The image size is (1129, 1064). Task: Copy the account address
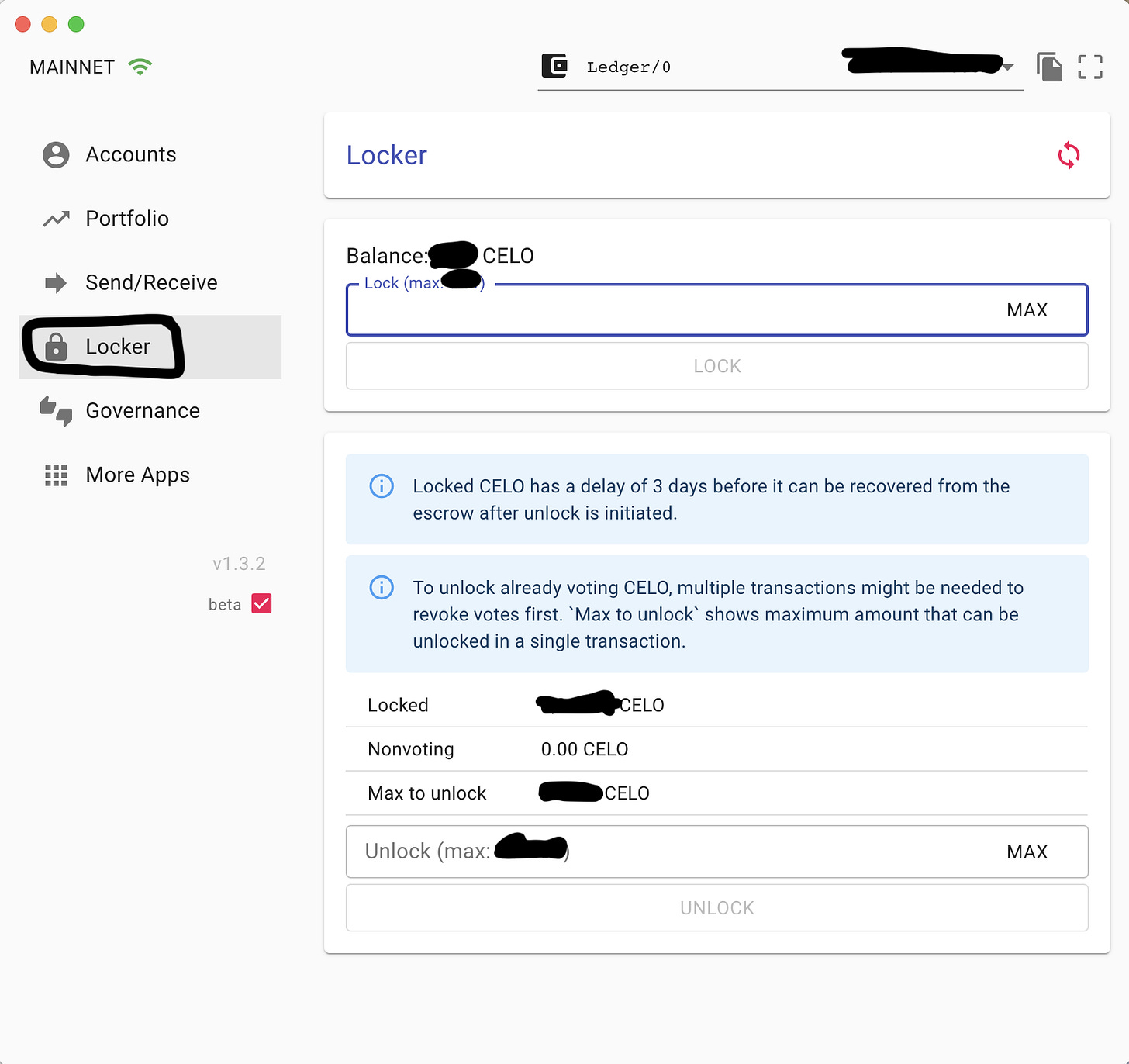(1049, 67)
